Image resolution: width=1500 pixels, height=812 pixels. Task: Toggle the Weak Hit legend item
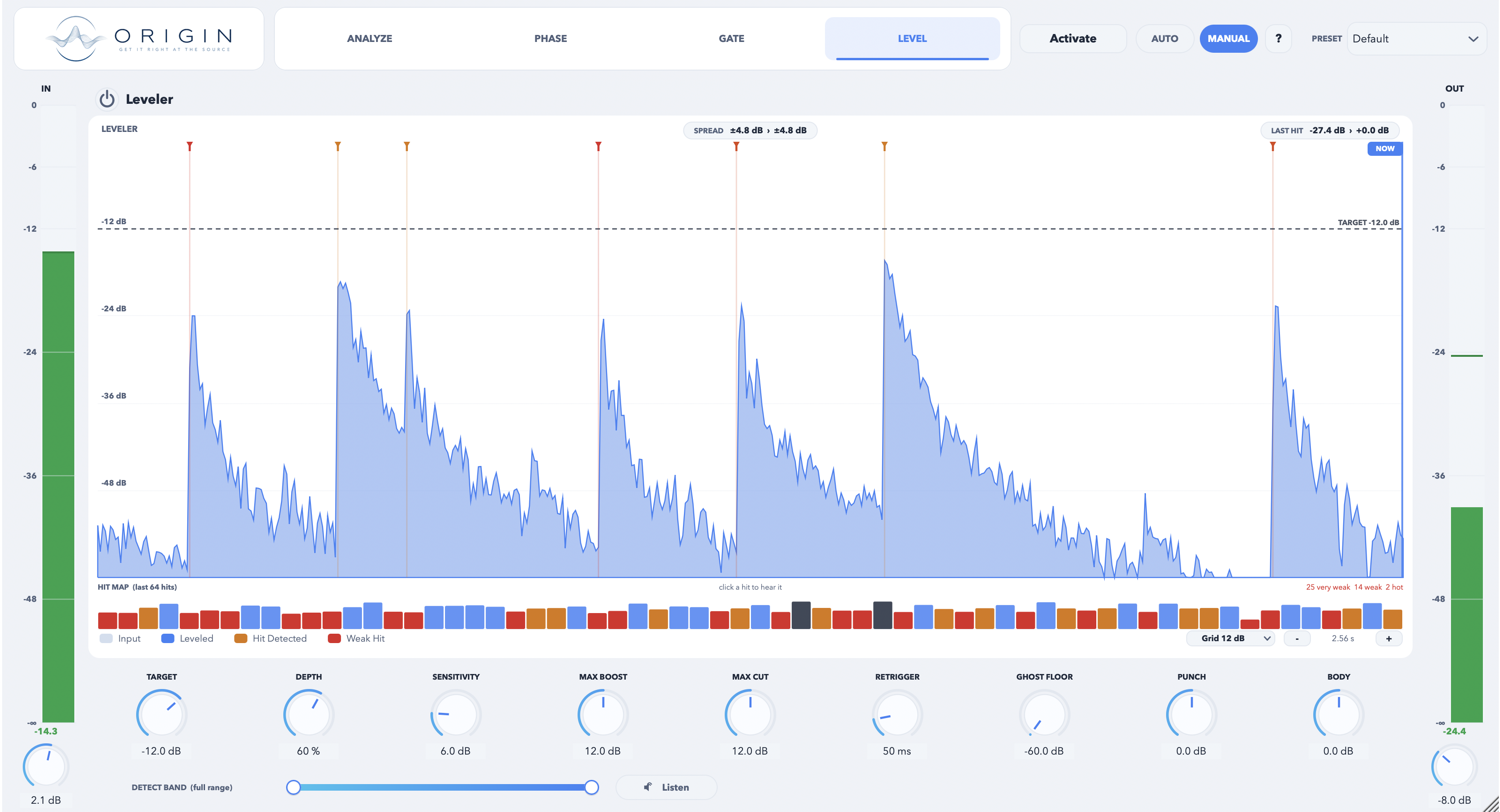coord(356,638)
